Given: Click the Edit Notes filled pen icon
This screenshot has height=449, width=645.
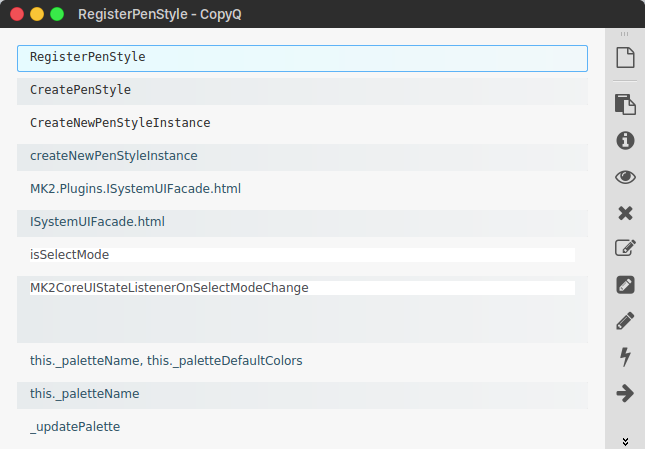Looking at the screenshot, I should coord(625,285).
